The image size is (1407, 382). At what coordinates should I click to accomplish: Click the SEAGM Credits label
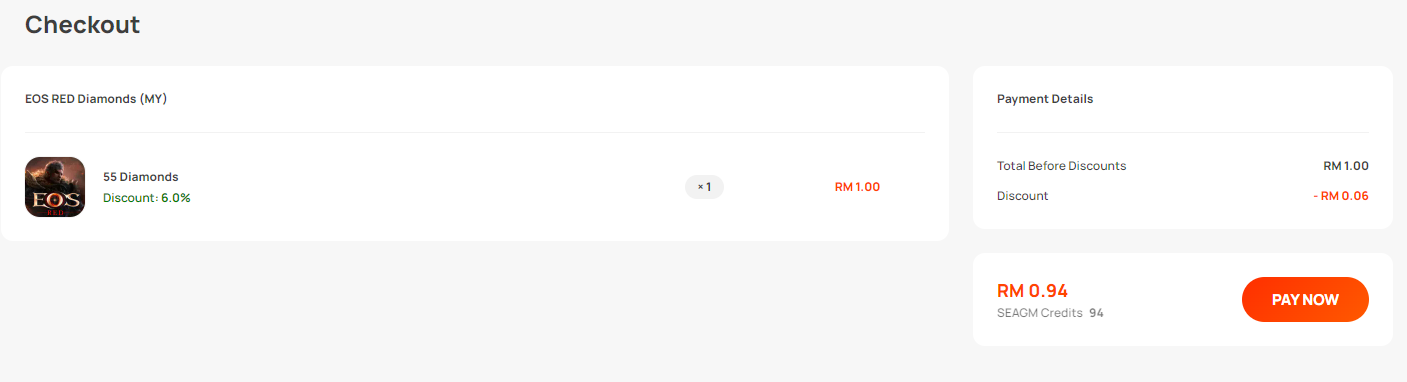1040,313
